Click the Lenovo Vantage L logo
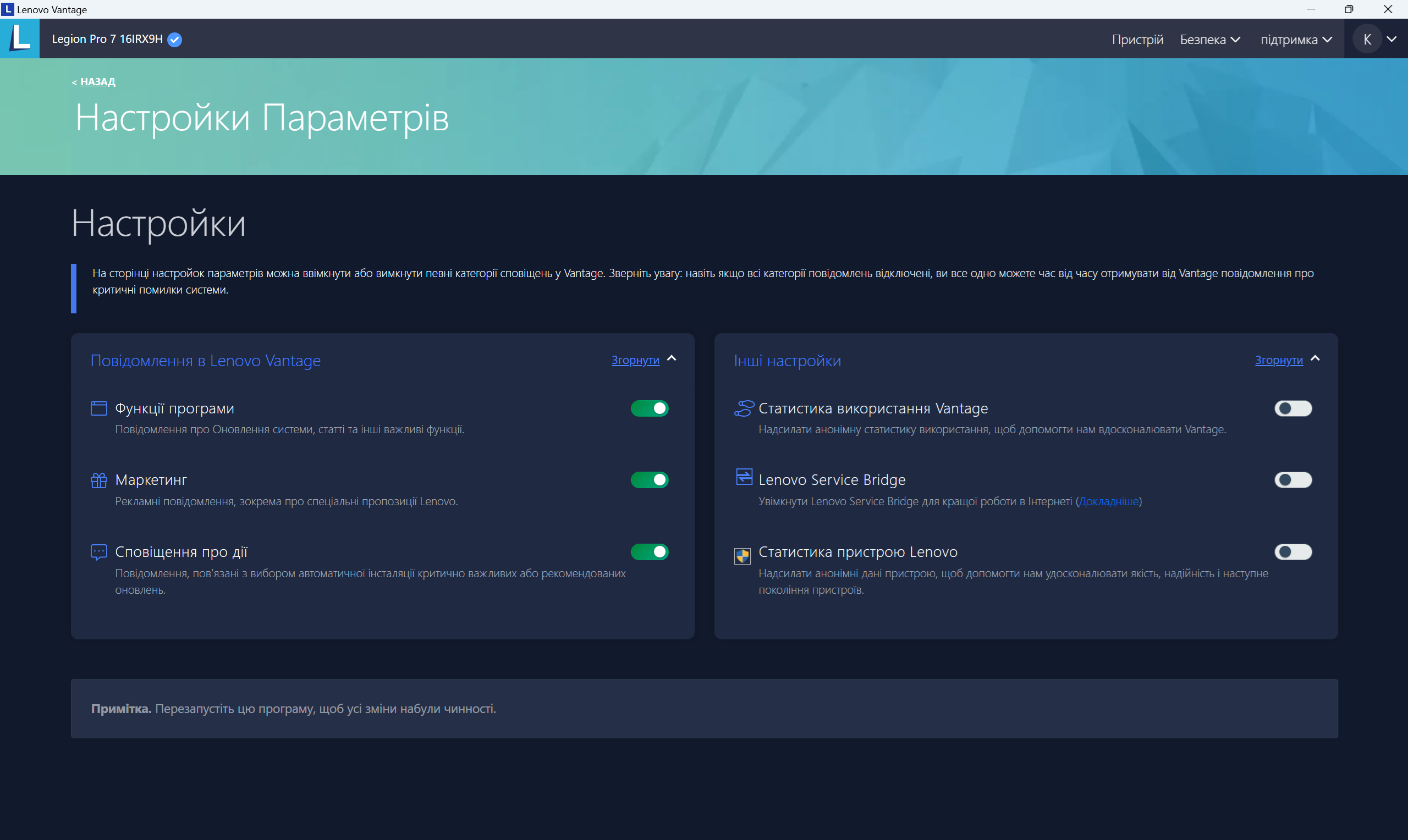 (20, 38)
